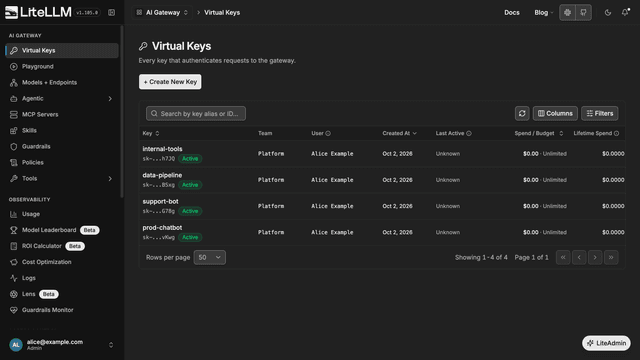Open alice@example.com account menu
This screenshot has width=640, height=360.
61,345
